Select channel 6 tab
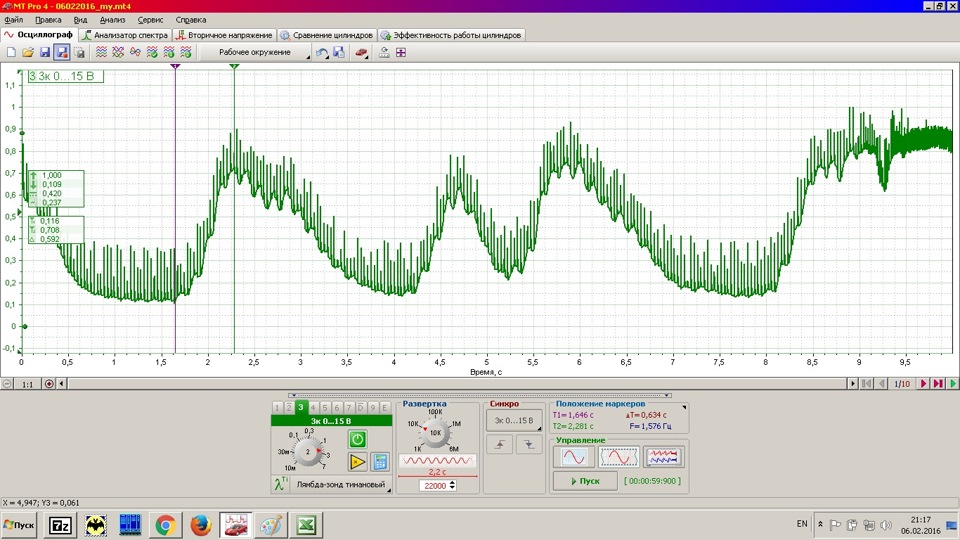Screen dimensions: 960x540 [x=337, y=408]
